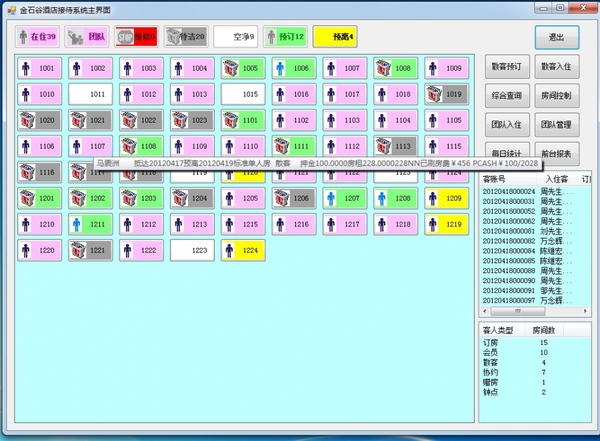Open 散客预订 guest reservation
This screenshot has width=600, height=441.
click(x=506, y=68)
